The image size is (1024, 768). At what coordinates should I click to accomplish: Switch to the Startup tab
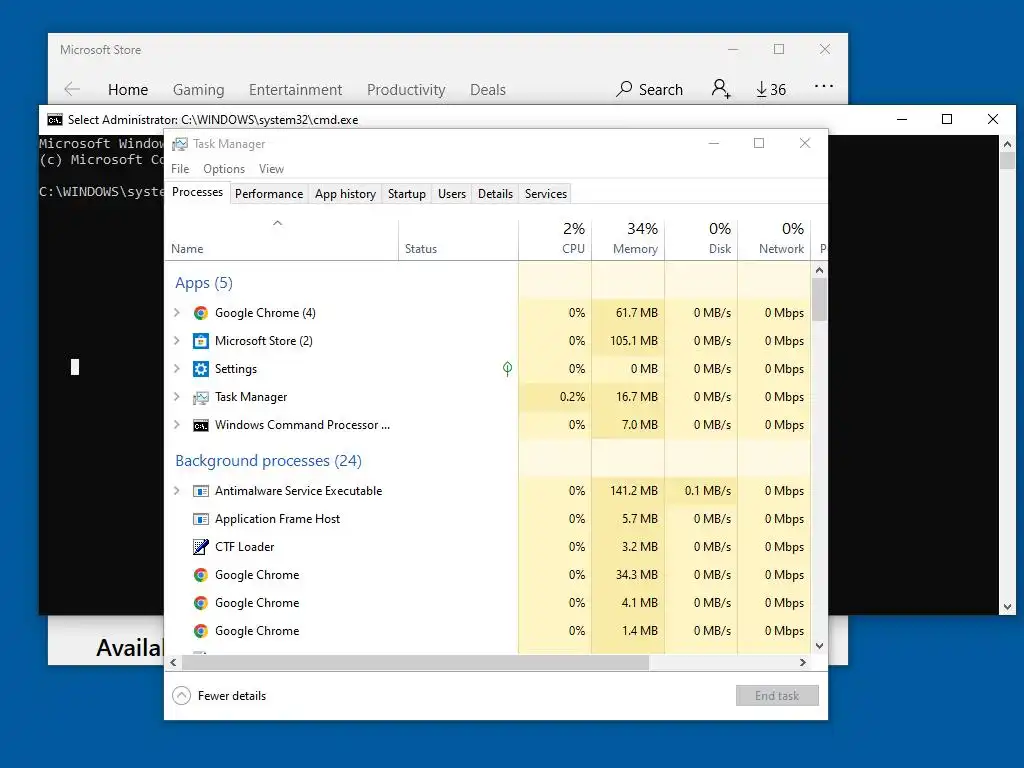[407, 194]
